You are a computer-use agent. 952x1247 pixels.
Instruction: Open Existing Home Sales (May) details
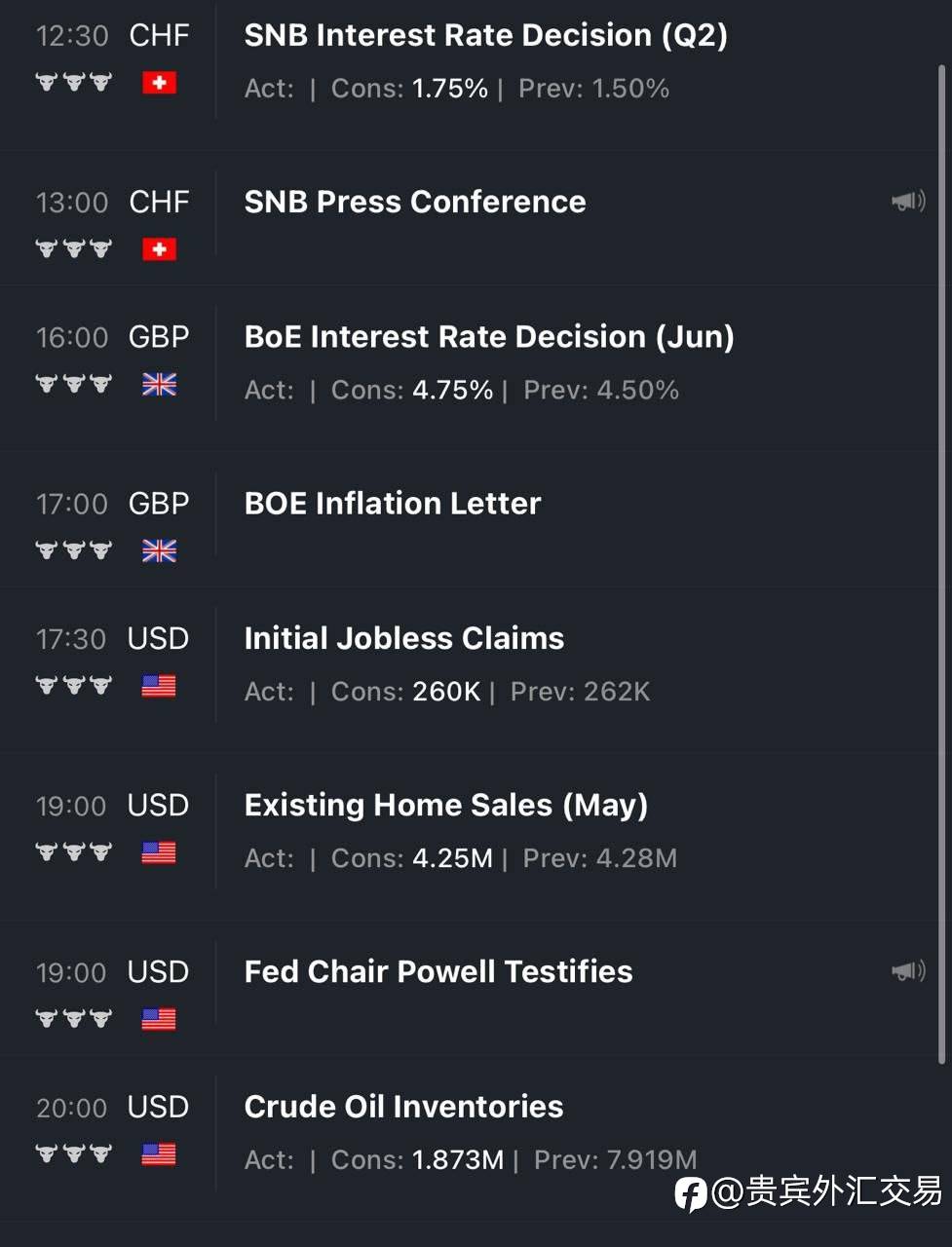pos(446,806)
